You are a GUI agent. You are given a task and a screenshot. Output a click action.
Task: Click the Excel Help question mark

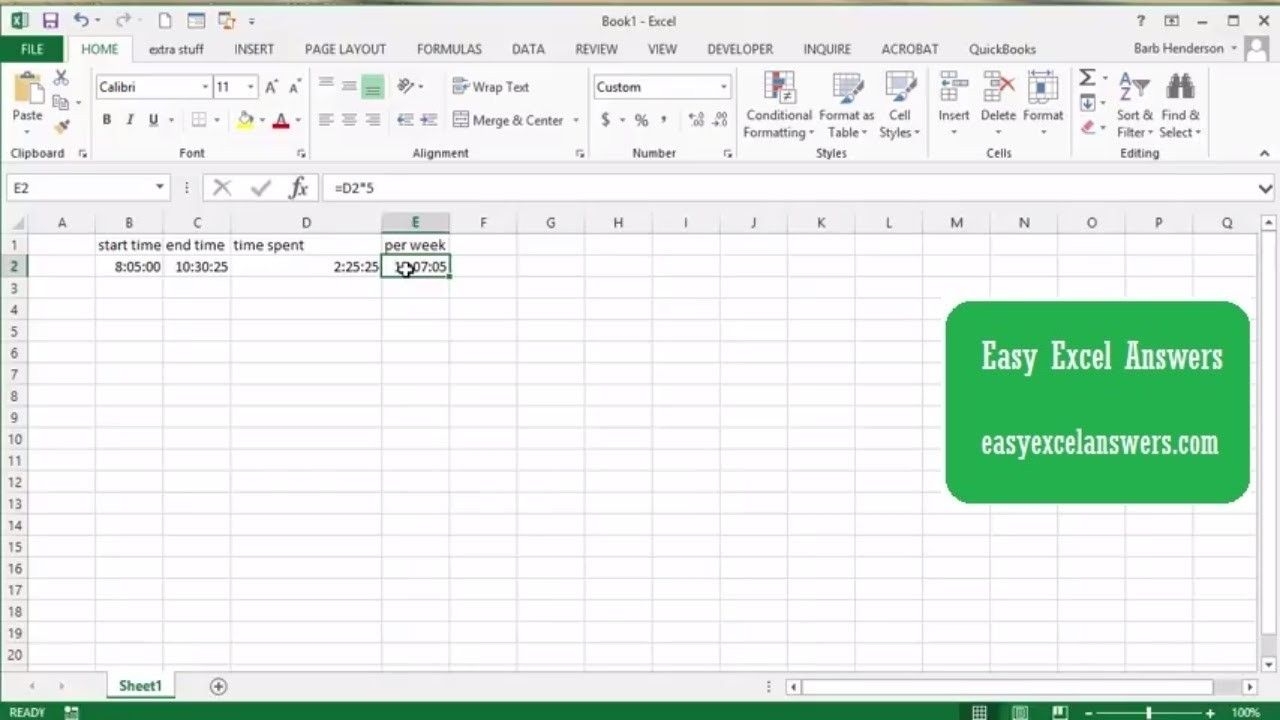[1141, 20]
